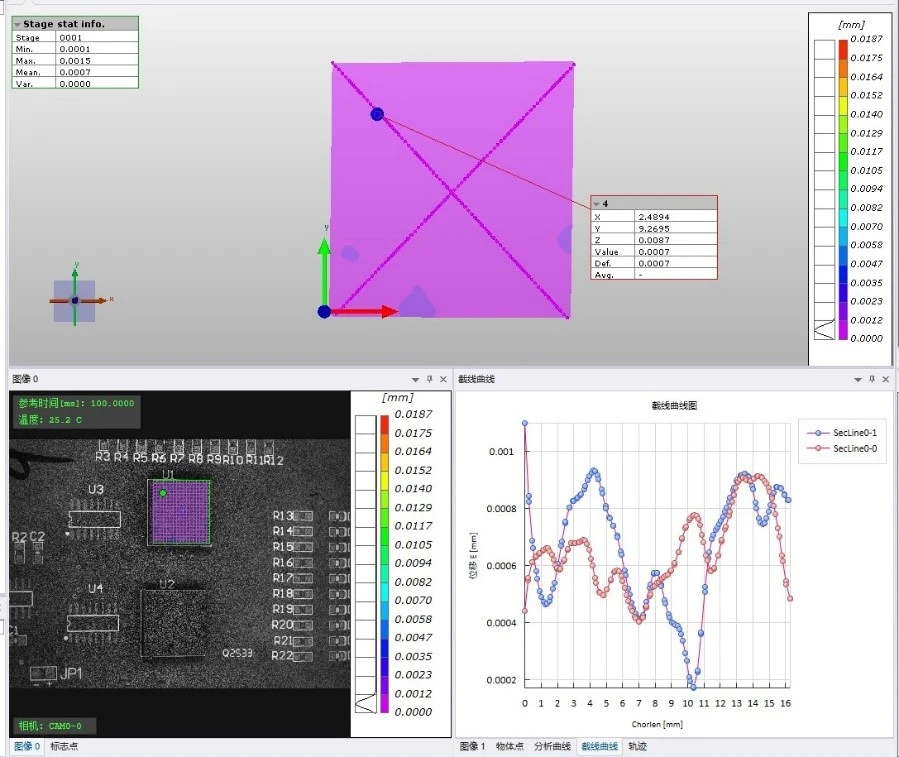Select the Z value 0.0087
Screen dimensions: 899x757
[x=654, y=240]
